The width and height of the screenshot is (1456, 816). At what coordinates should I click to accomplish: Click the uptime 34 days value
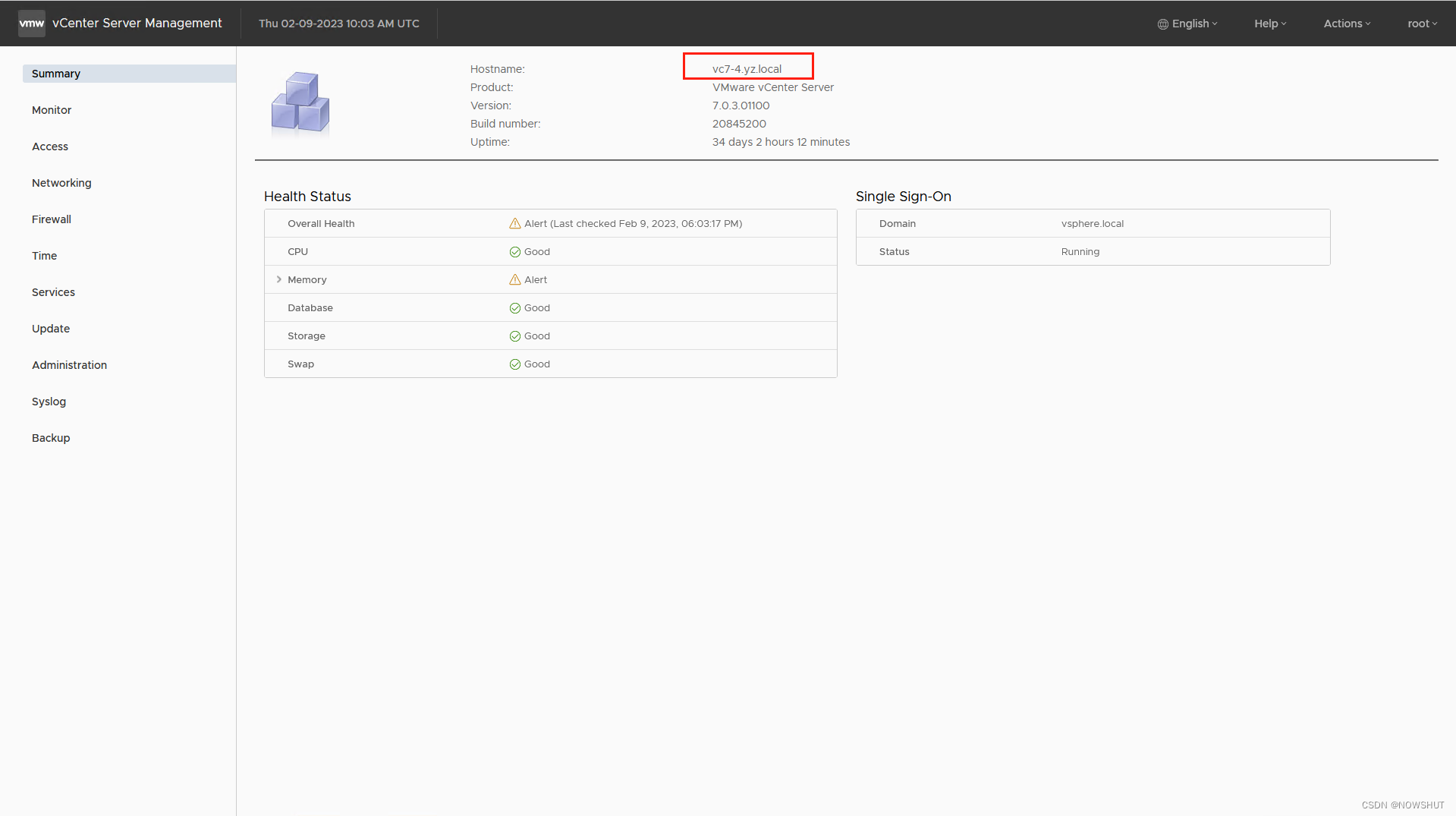781,142
